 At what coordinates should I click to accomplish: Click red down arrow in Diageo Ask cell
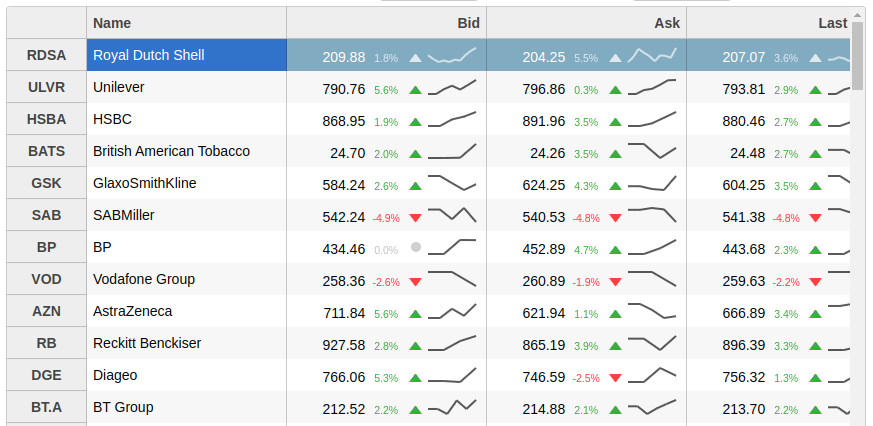[x=616, y=378]
